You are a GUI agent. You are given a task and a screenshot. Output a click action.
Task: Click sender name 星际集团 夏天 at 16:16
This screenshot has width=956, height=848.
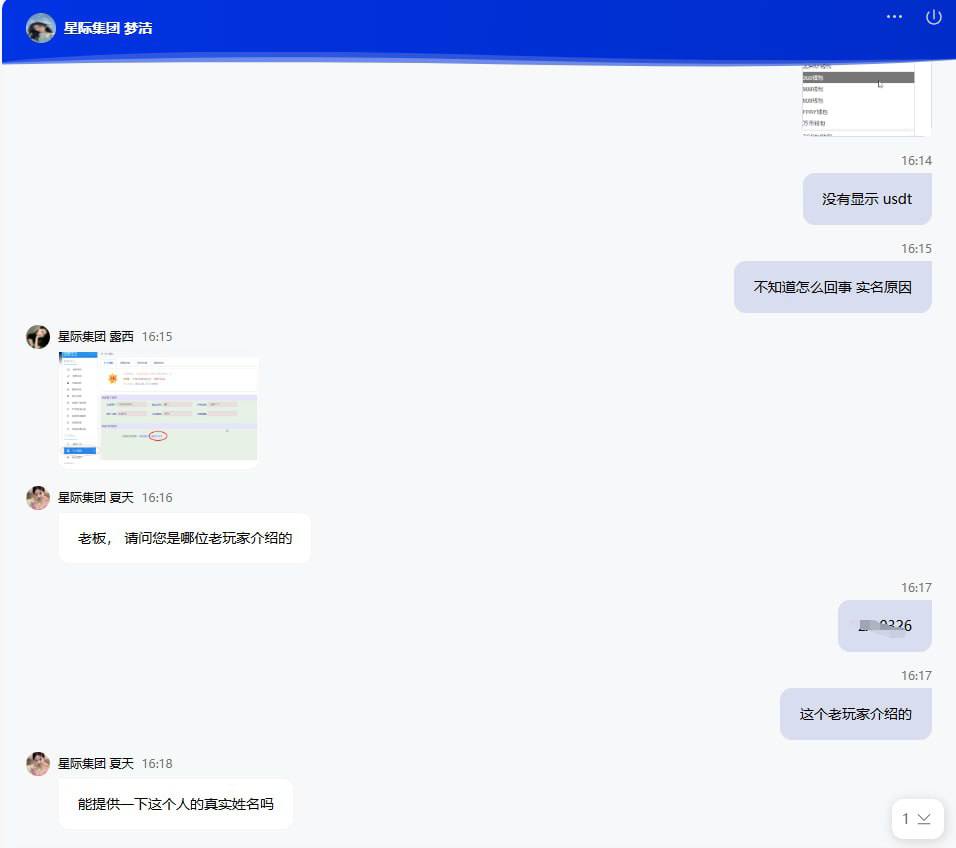click(95, 498)
